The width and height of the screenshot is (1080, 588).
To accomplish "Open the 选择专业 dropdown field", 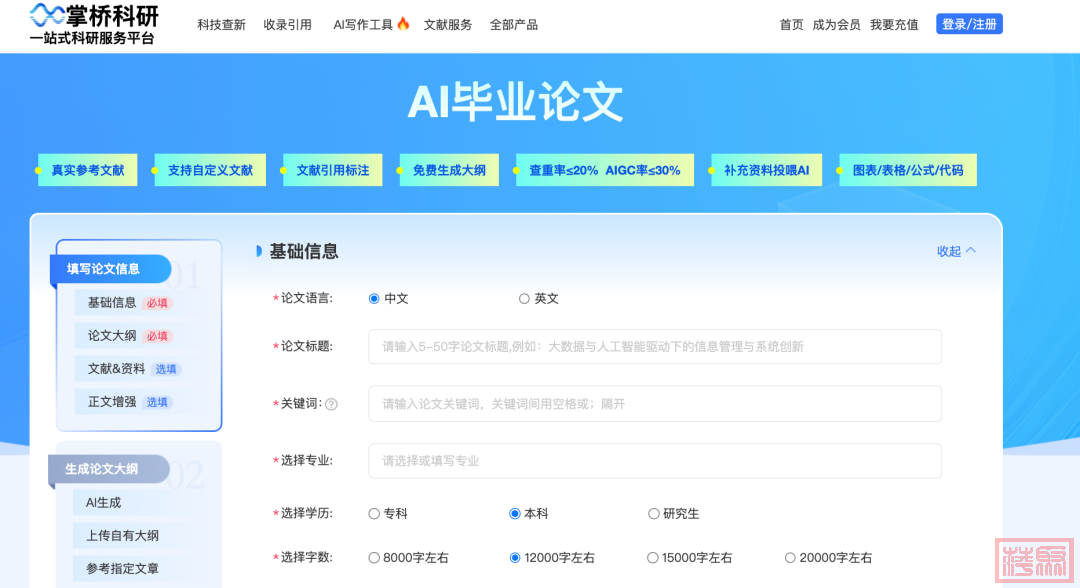I will pyautogui.click(x=654, y=461).
